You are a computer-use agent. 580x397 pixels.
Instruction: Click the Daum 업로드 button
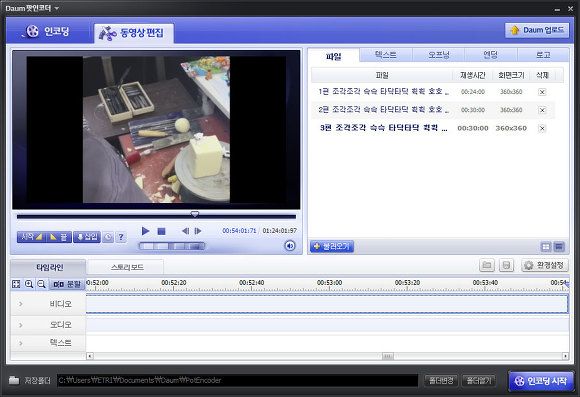[x=537, y=30]
